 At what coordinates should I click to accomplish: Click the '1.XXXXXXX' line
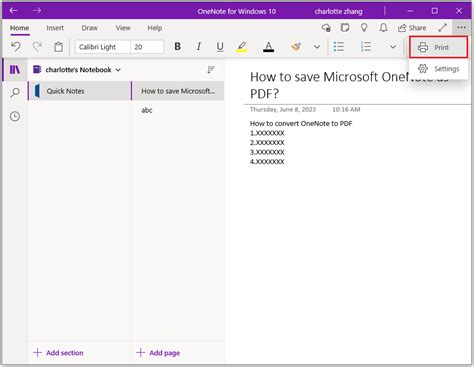click(267, 133)
